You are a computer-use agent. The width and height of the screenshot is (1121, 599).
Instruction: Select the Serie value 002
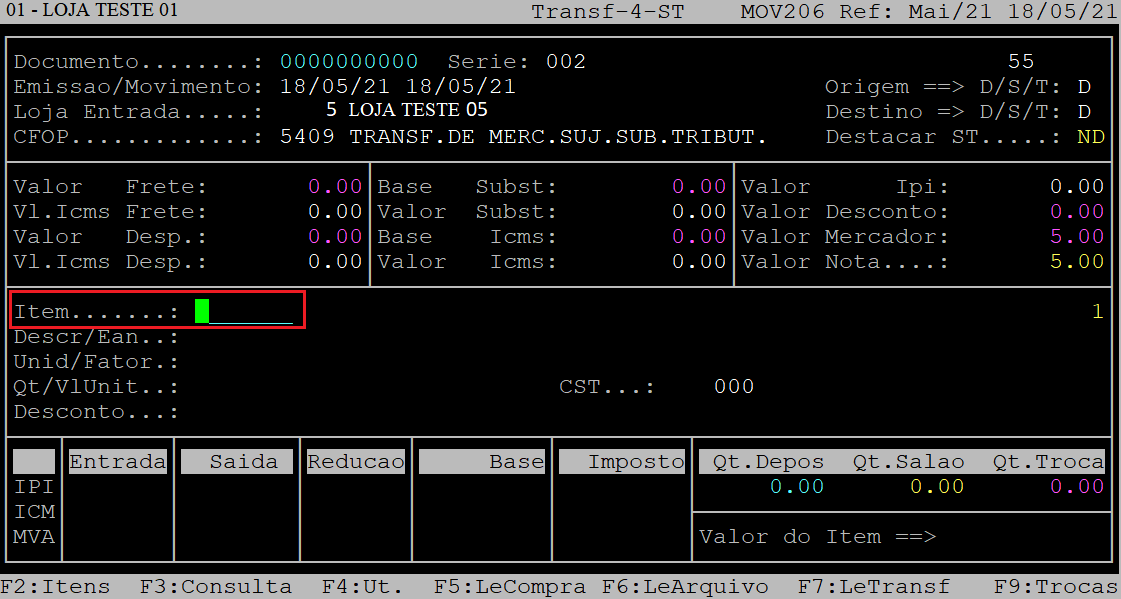pos(566,62)
